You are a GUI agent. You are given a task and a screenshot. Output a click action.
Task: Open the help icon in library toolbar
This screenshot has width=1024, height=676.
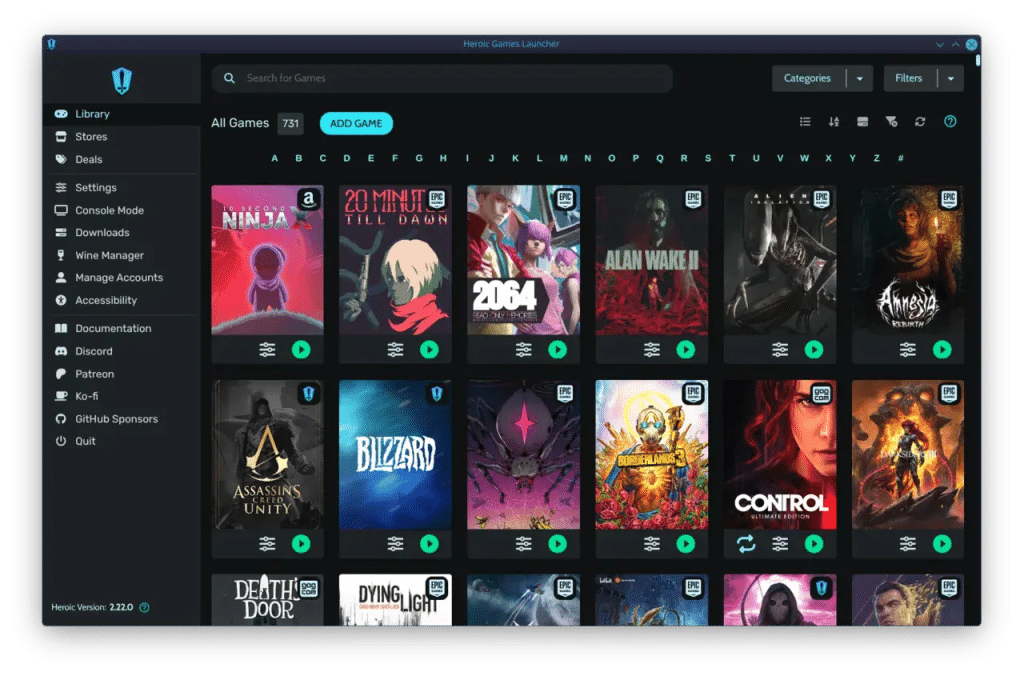point(950,122)
